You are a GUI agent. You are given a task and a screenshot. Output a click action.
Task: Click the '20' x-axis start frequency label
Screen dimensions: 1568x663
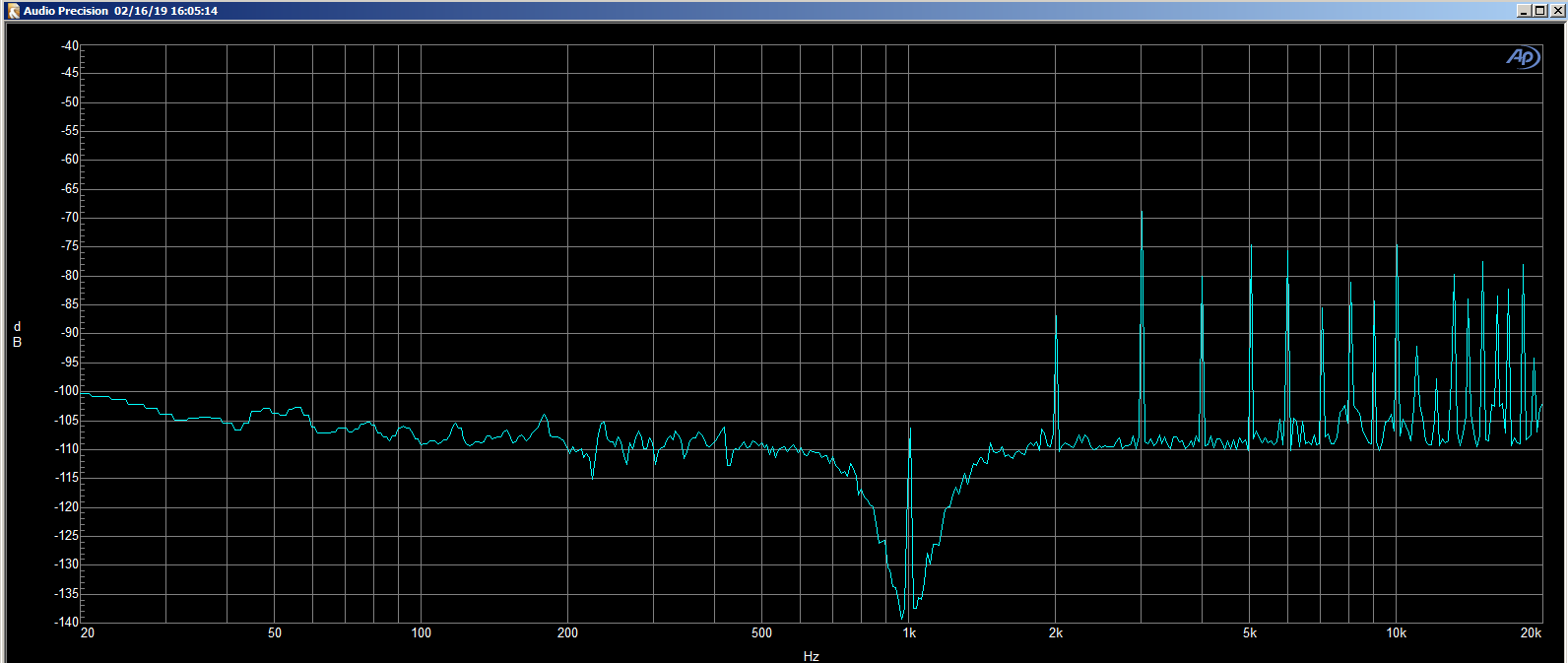pos(88,632)
